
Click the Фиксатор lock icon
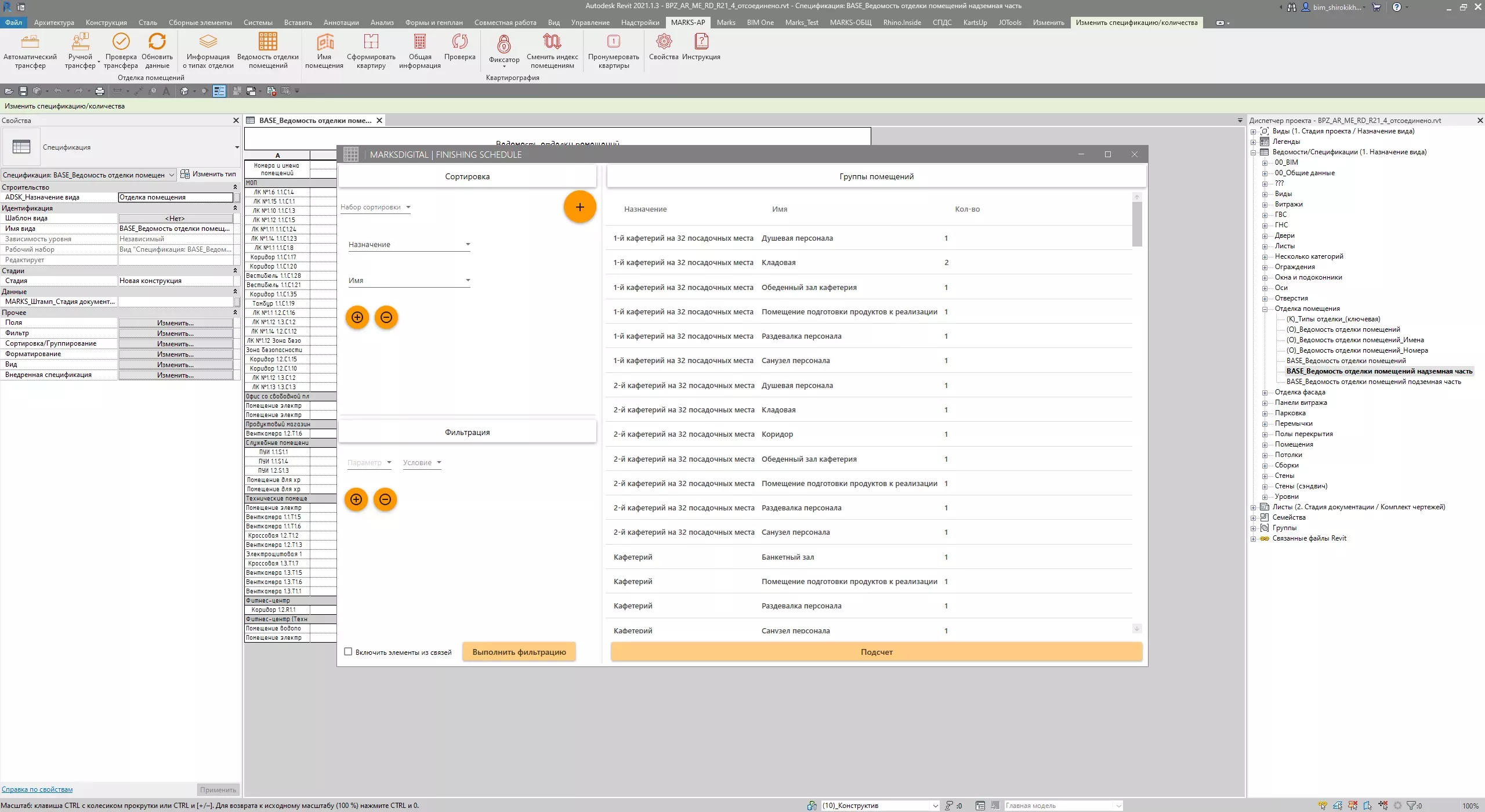point(504,44)
